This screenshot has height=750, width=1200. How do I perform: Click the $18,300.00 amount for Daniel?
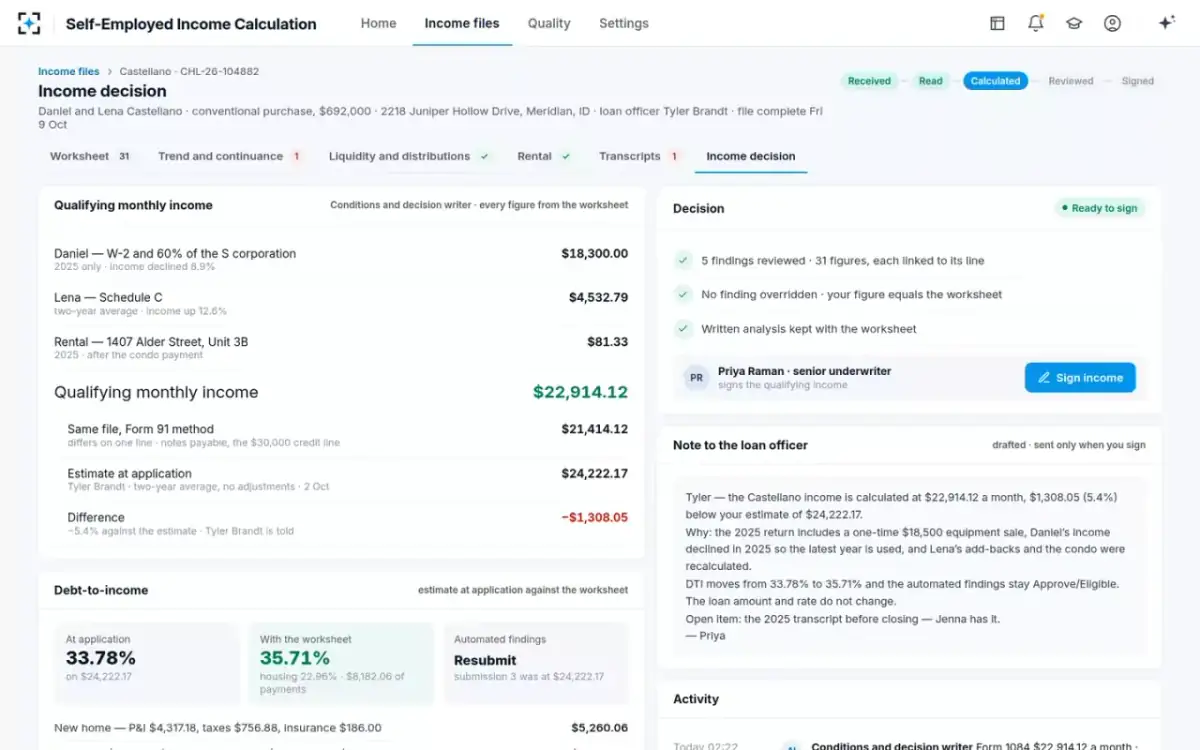click(x=595, y=254)
